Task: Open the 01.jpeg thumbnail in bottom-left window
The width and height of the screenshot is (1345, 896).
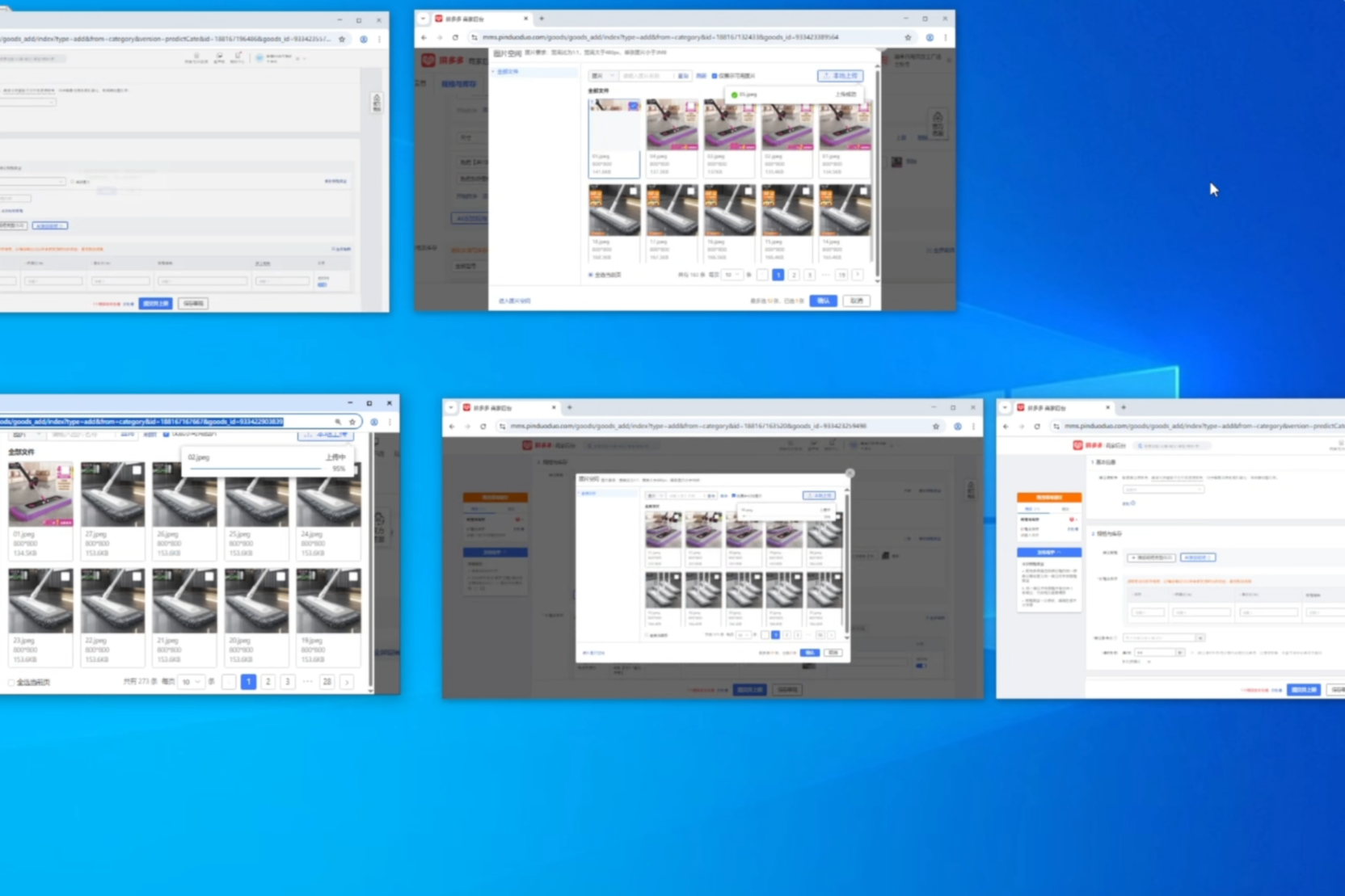Action: pyautogui.click(x=40, y=494)
